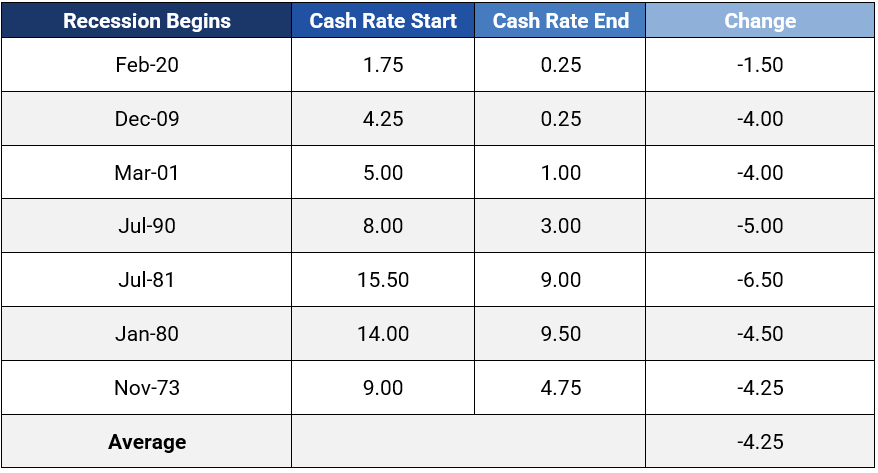Image resolution: width=878 pixels, height=473 pixels.
Task: Click the -6.50 change value
Action: point(760,280)
